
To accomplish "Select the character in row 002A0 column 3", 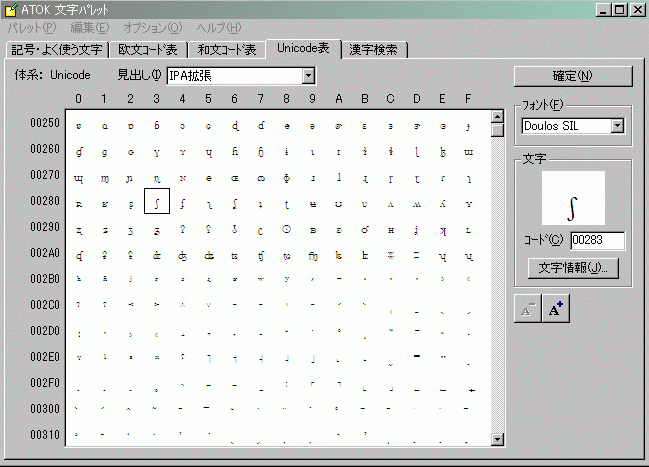I will tap(157, 256).
